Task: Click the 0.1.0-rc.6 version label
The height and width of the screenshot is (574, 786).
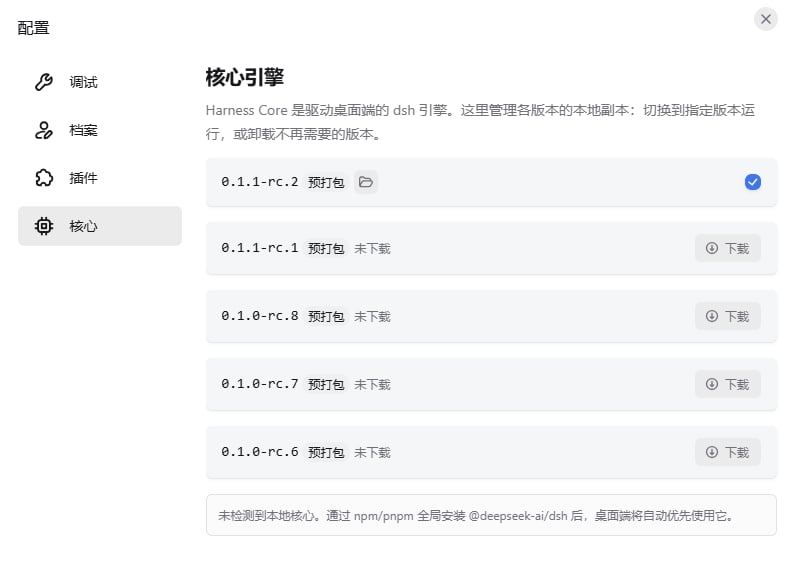Action: click(x=260, y=452)
